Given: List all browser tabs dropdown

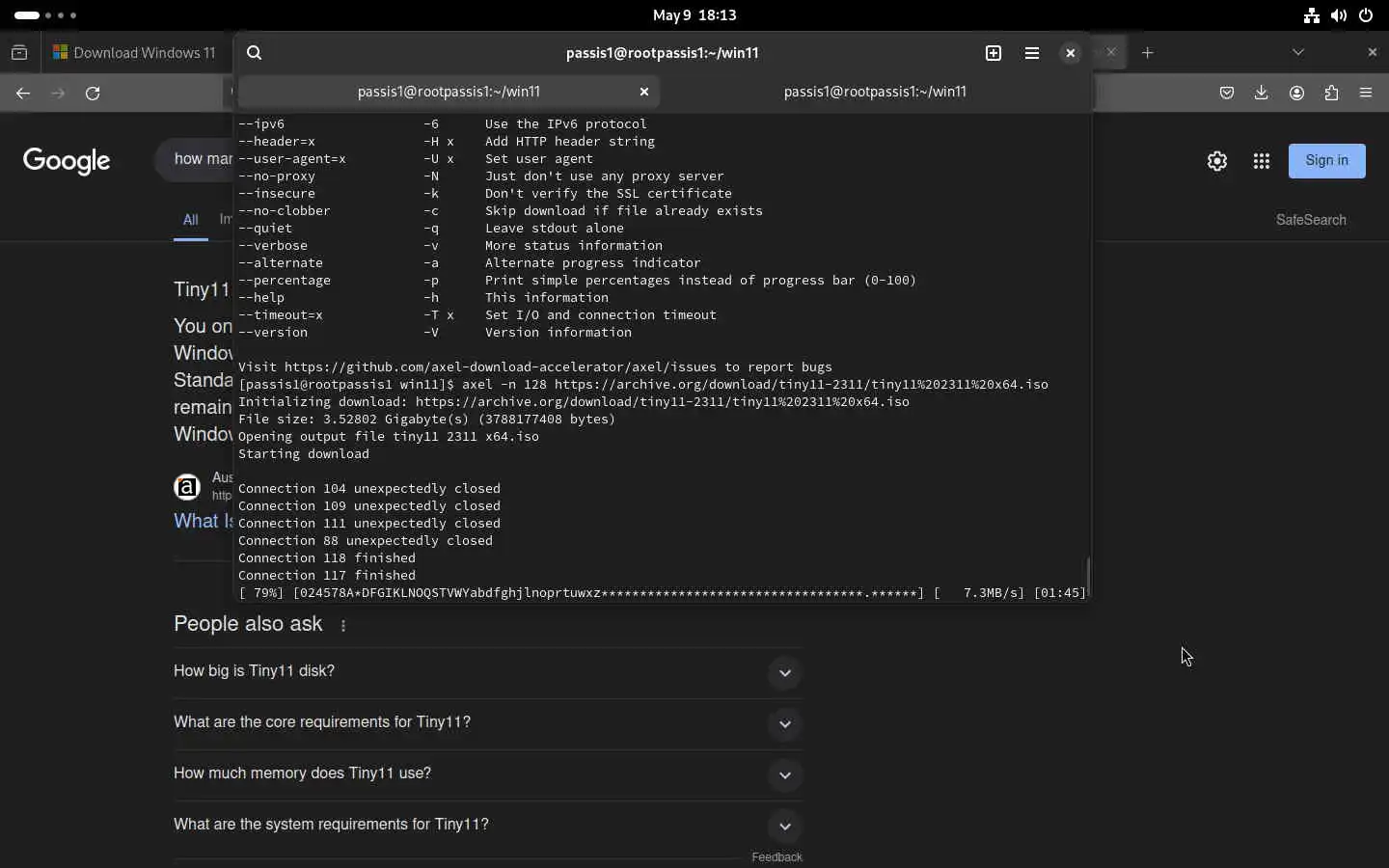Looking at the screenshot, I should coord(1298,53).
